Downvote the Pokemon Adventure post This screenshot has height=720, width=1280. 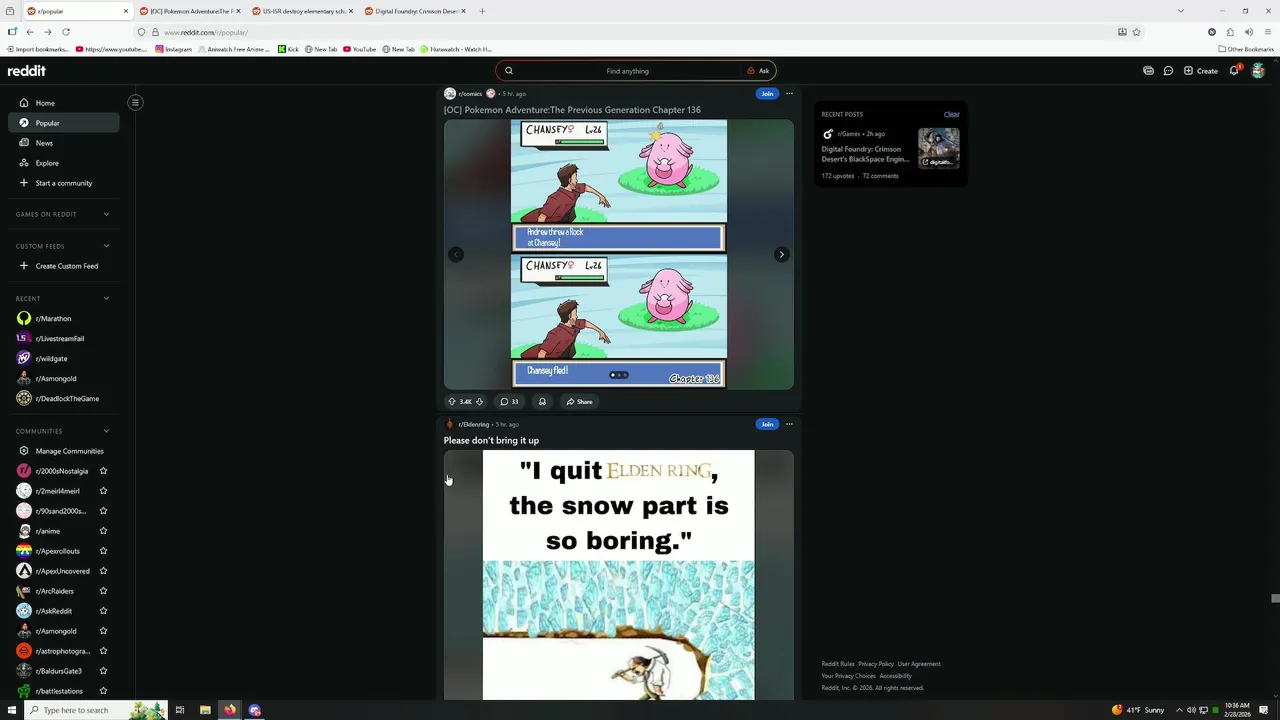479,401
